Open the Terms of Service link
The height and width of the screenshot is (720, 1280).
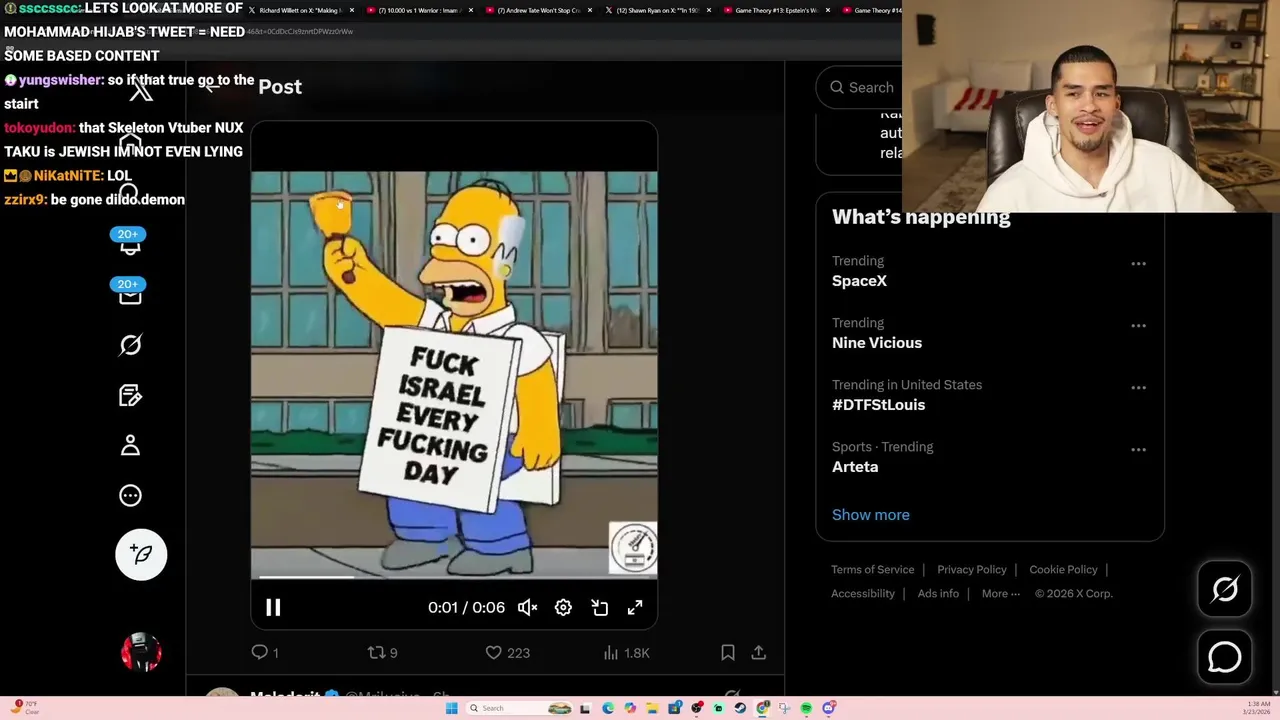coord(872,569)
